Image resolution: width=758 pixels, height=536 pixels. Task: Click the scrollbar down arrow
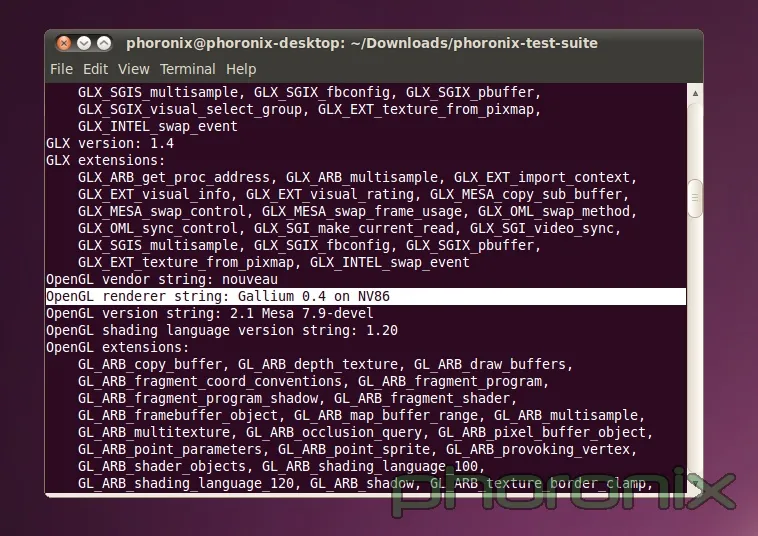pos(695,483)
